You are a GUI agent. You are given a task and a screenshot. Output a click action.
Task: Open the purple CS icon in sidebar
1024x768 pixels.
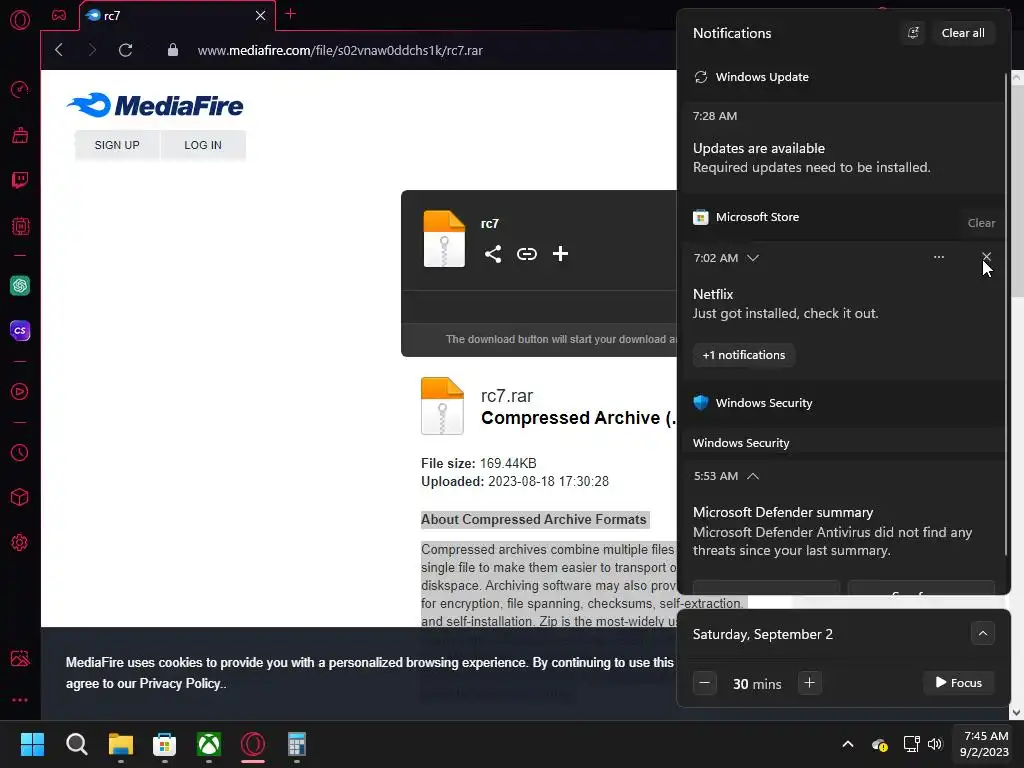[20, 330]
